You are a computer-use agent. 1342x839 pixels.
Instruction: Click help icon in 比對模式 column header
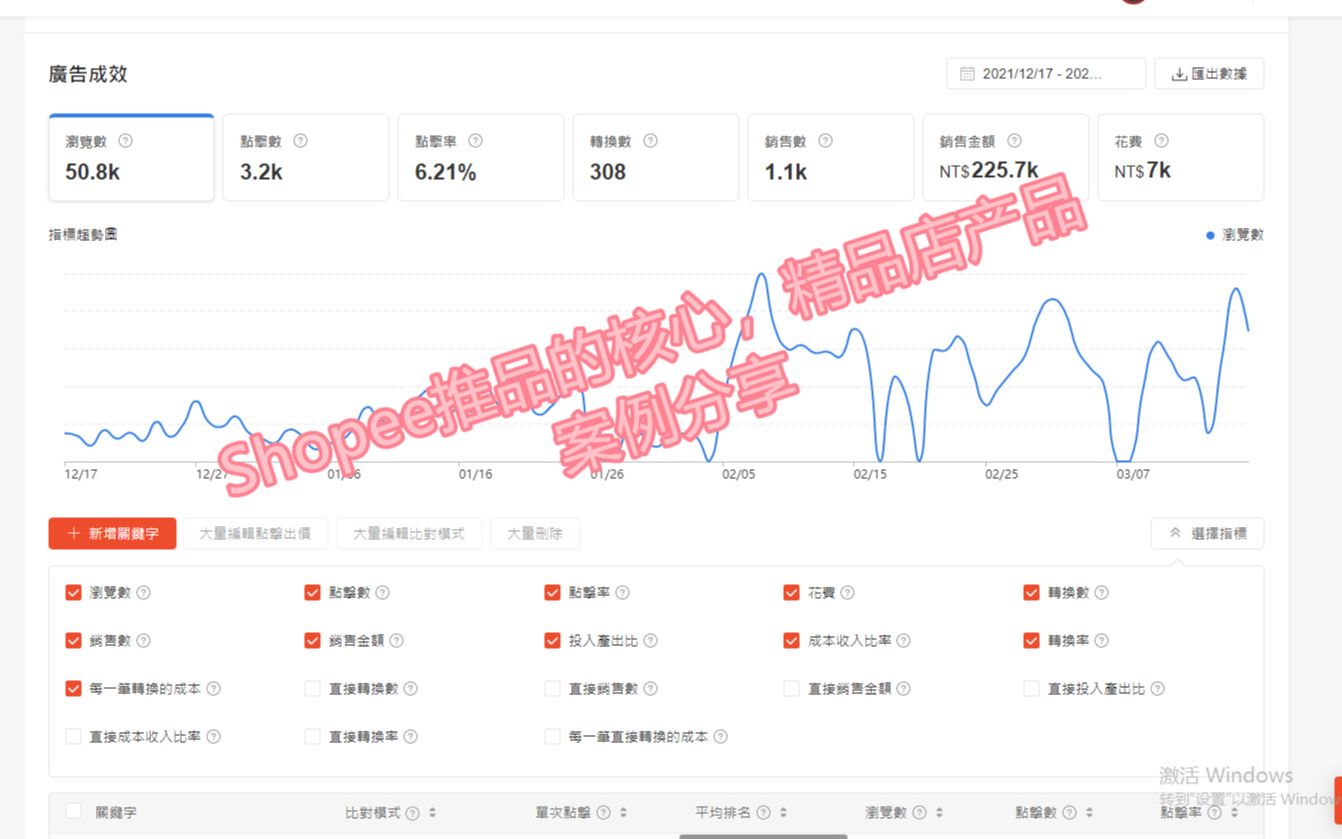click(x=412, y=813)
